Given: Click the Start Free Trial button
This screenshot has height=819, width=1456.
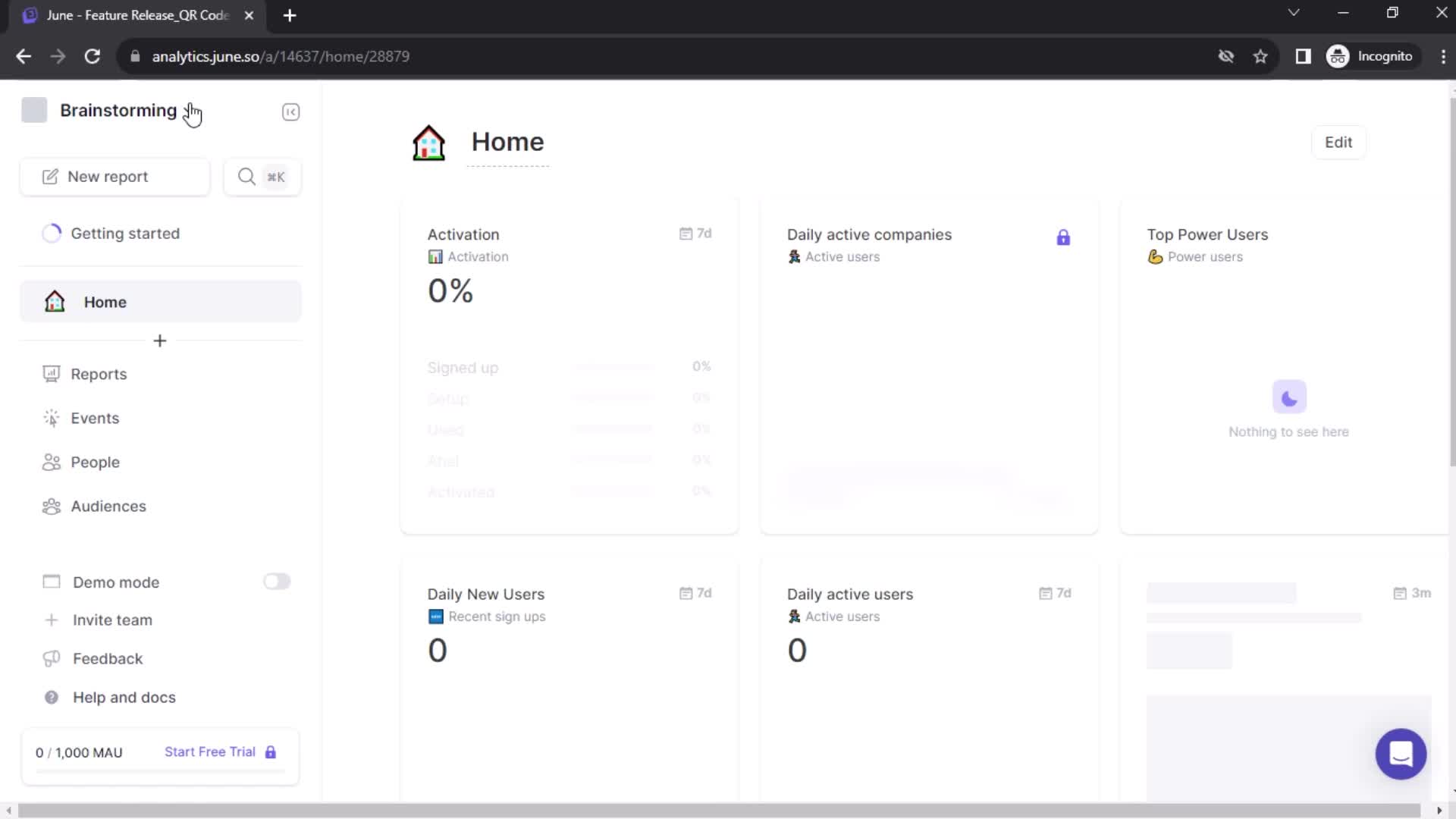Looking at the screenshot, I should (x=211, y=752).
